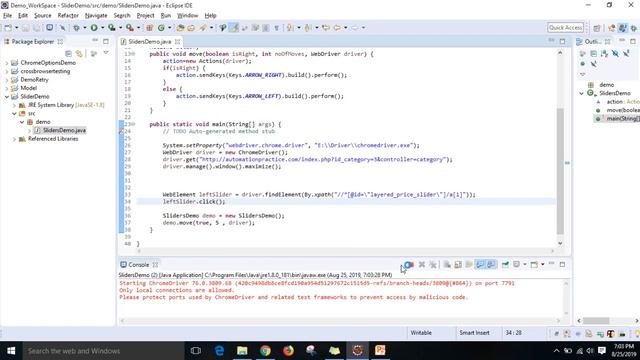Open Chrome from the taskbar
Image resolution: width=640 pixels, height=360 pixels.
coord(265,351)
